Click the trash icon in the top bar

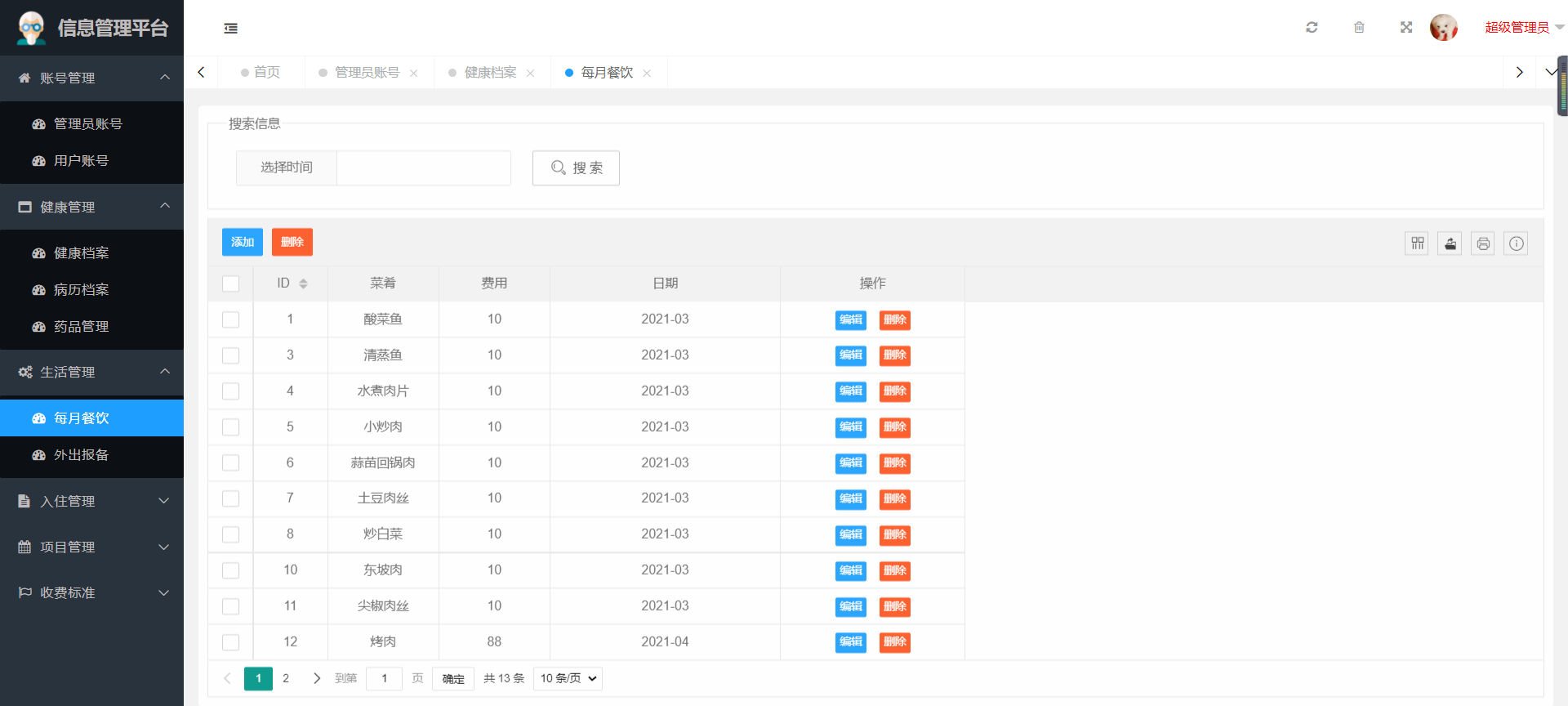pos(1359,28)
